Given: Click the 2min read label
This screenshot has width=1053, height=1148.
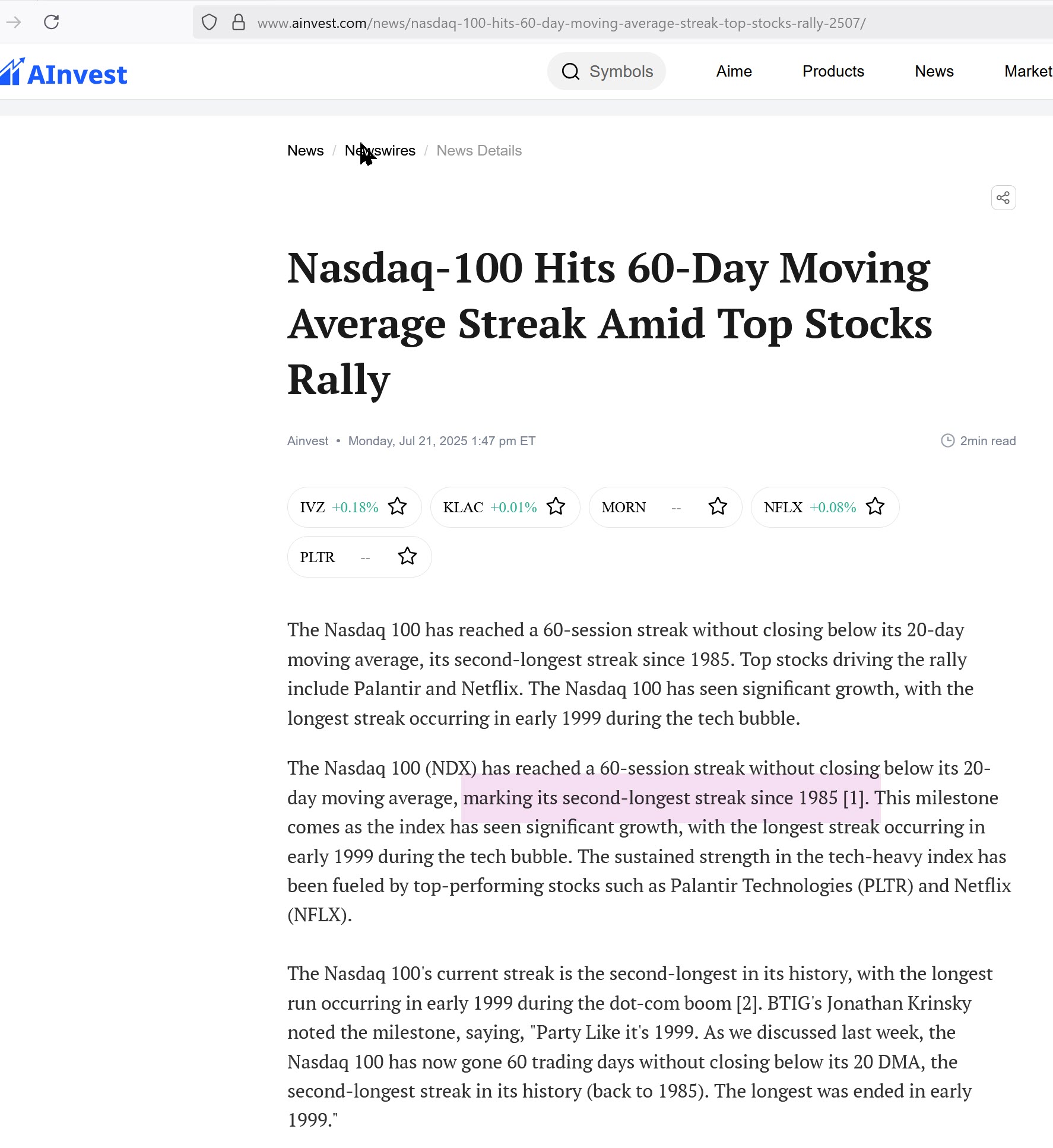Looking at the screenshot, I should pyautogui.click(x=988, y=441).
